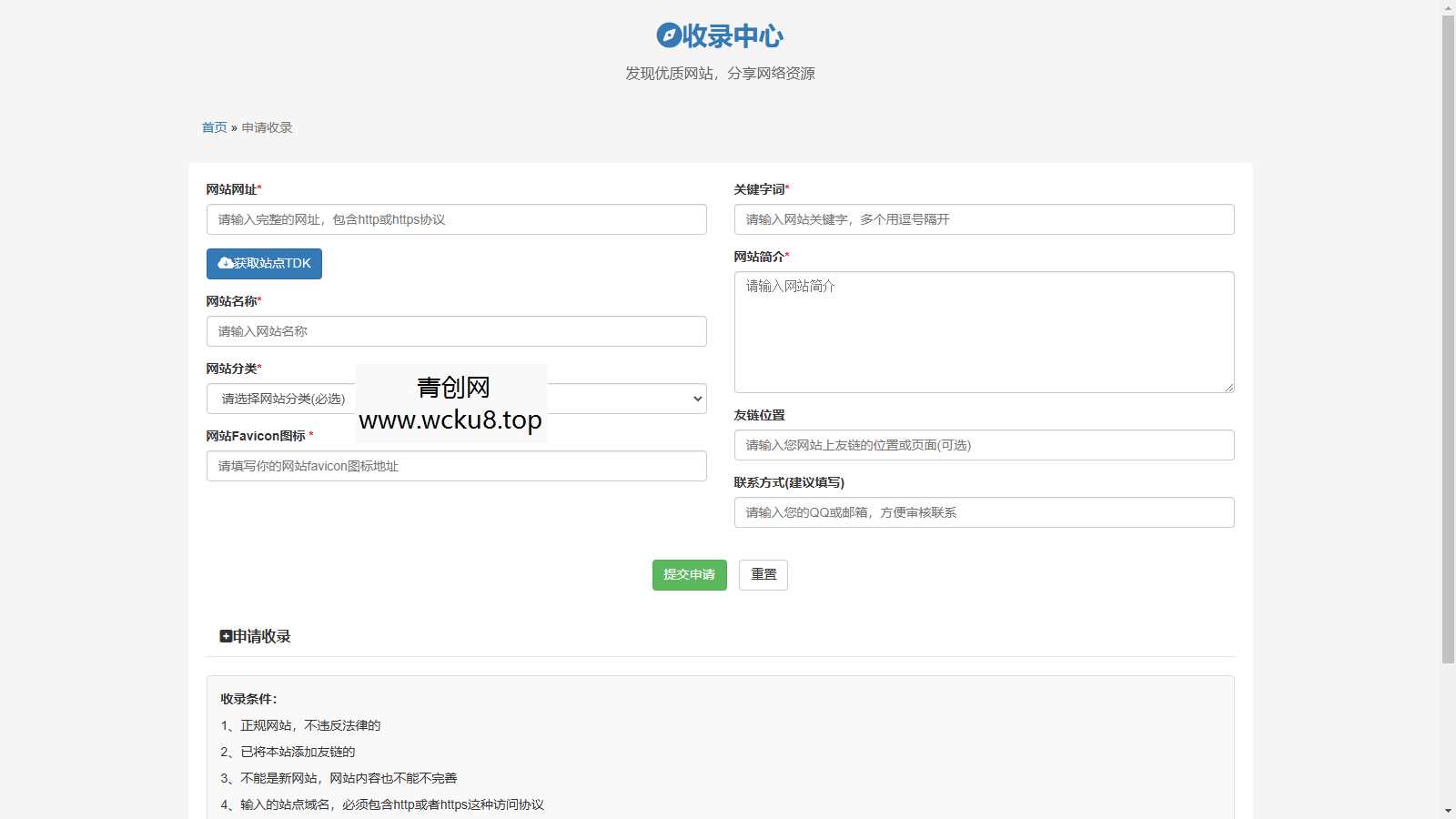Image resolution: width=1456 pixels, height=819 pixels.
Task: Click the cloud upload icon on 获取站点TDK button
Action: click(x=225, y=264)
